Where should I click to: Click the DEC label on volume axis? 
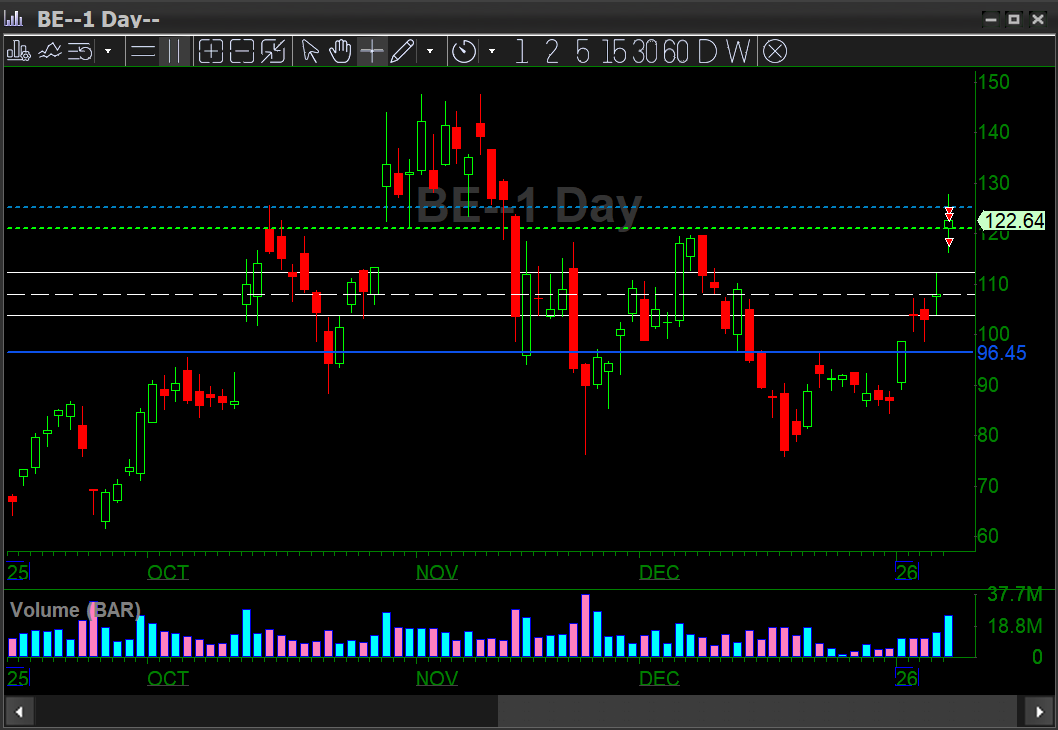tap(659, 678)
